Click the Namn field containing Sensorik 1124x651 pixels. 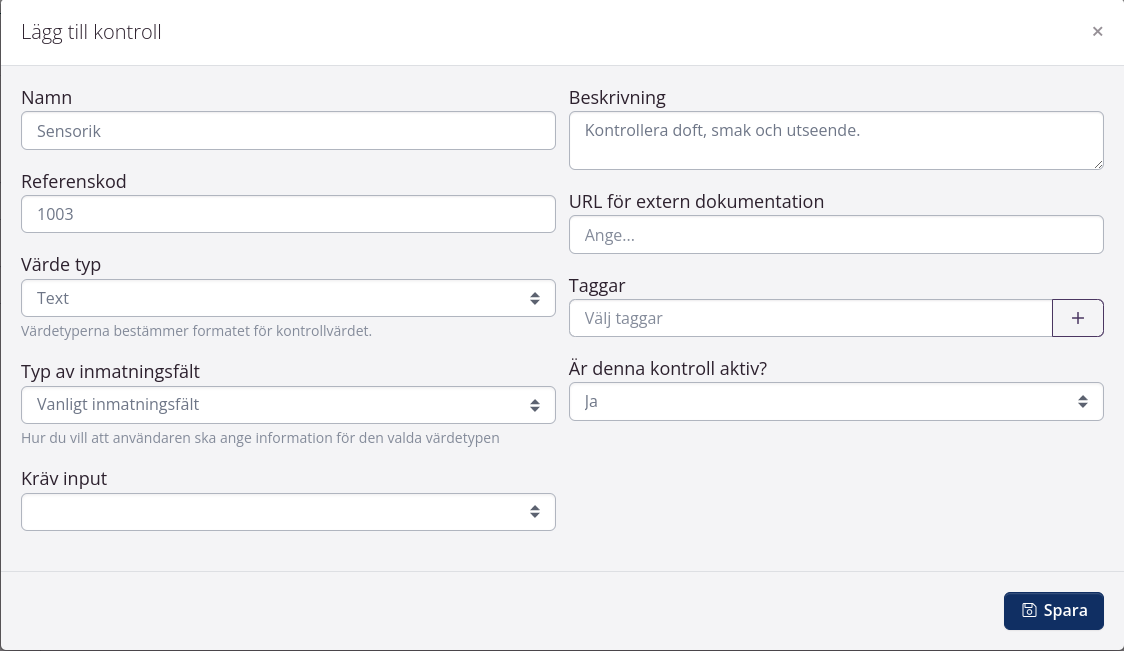(x=288, y=131)
